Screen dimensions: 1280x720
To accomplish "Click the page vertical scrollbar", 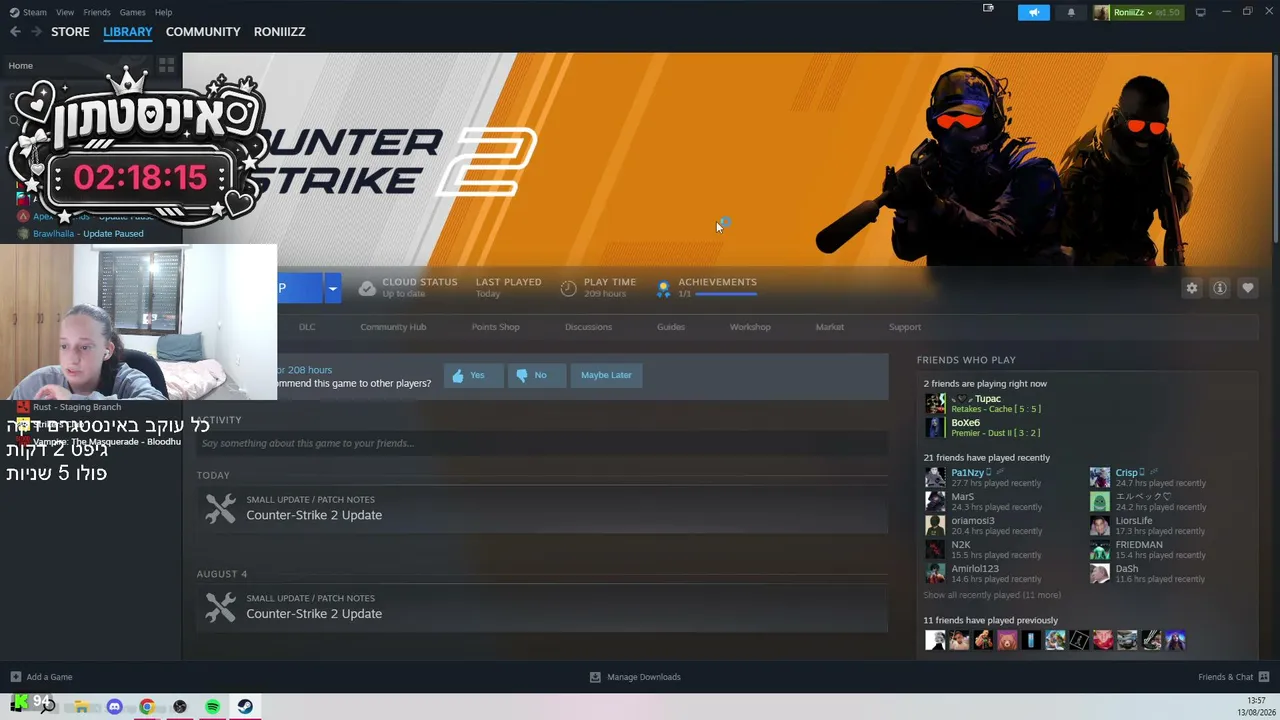I will (x=1275, y=148).
